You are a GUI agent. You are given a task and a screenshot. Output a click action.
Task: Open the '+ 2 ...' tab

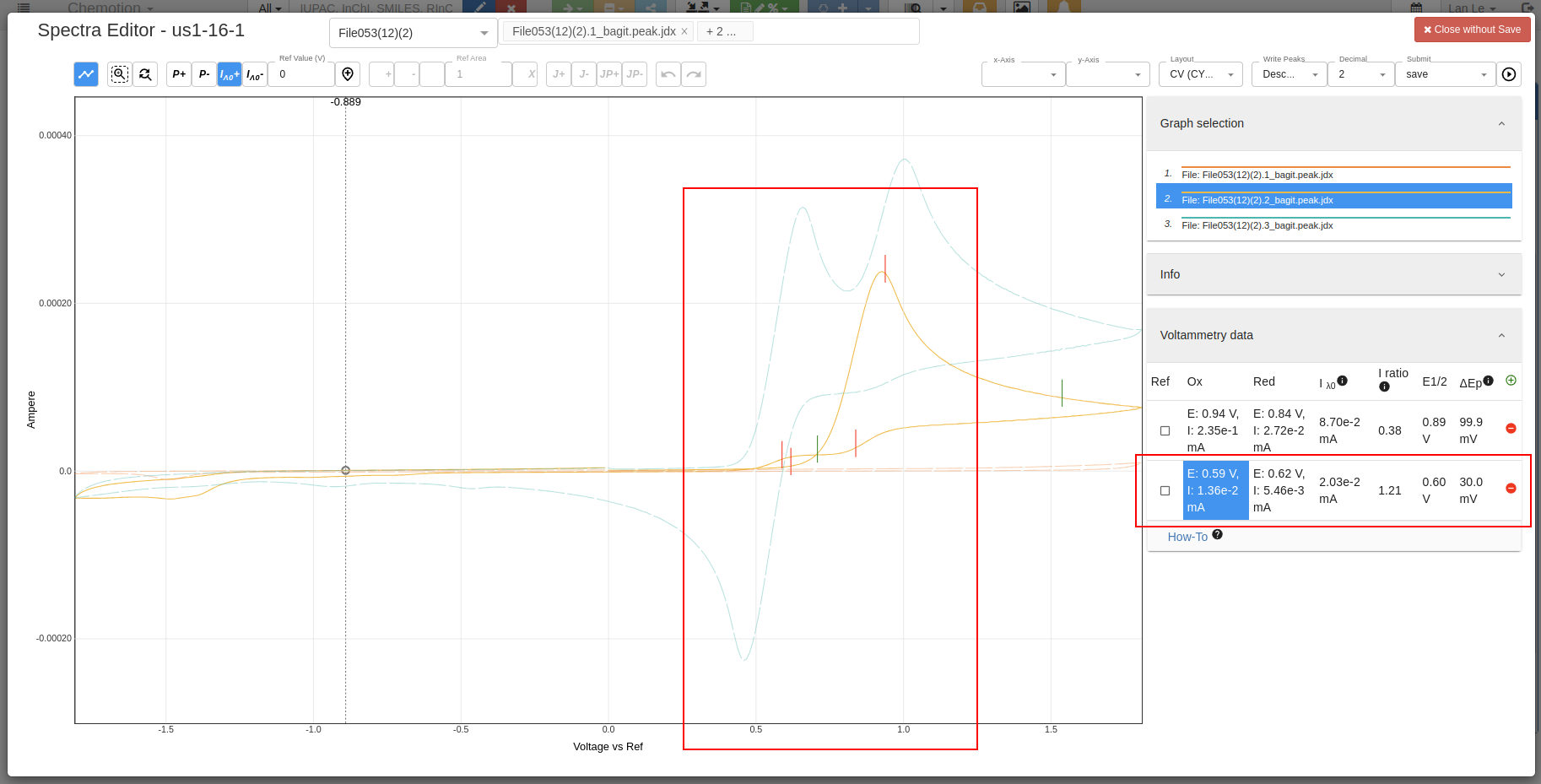point(724,31)
